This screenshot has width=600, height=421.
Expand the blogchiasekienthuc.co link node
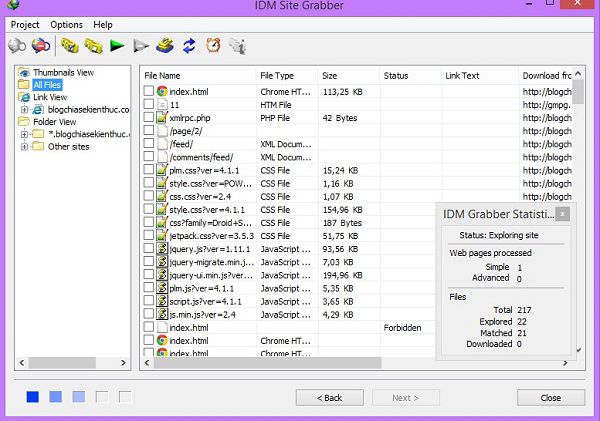pyautogui.click(x=24, y=109)
